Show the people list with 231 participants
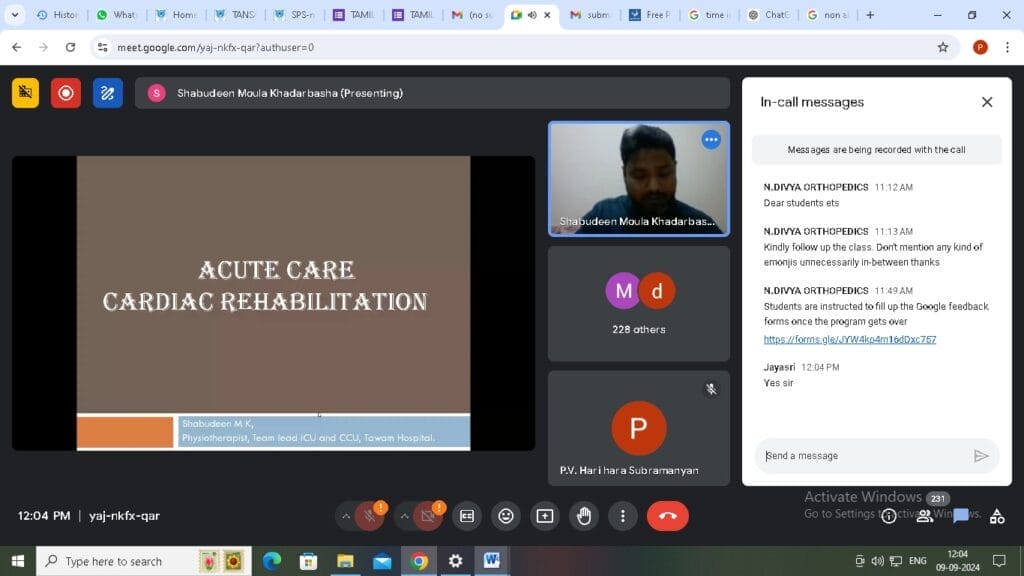This screenshot has width=1024, height=576. coord(926,515)
